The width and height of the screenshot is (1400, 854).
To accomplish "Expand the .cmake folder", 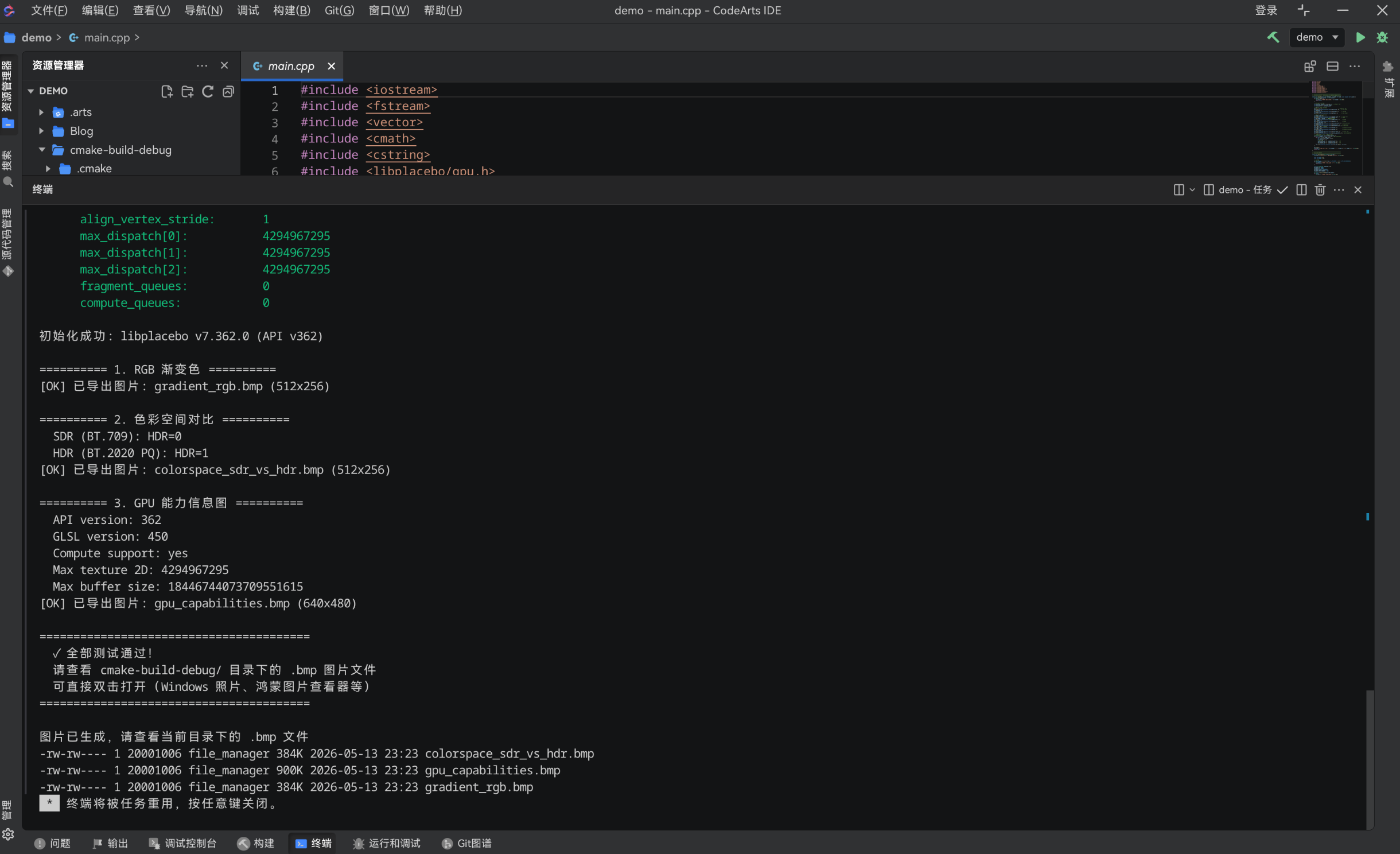I will pos(48,169).
